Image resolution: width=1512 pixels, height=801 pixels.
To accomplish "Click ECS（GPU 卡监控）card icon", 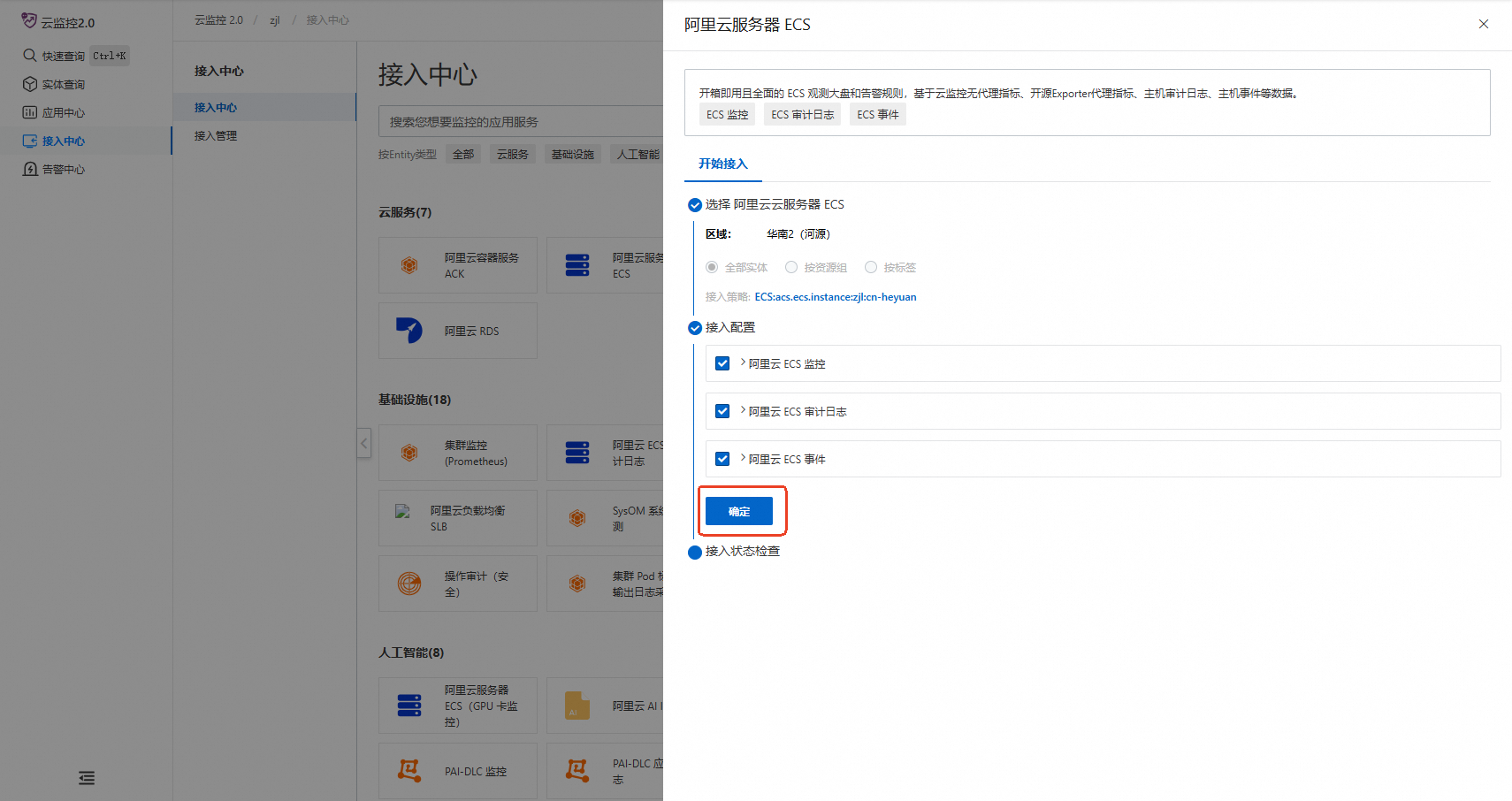I will point(409,706).
